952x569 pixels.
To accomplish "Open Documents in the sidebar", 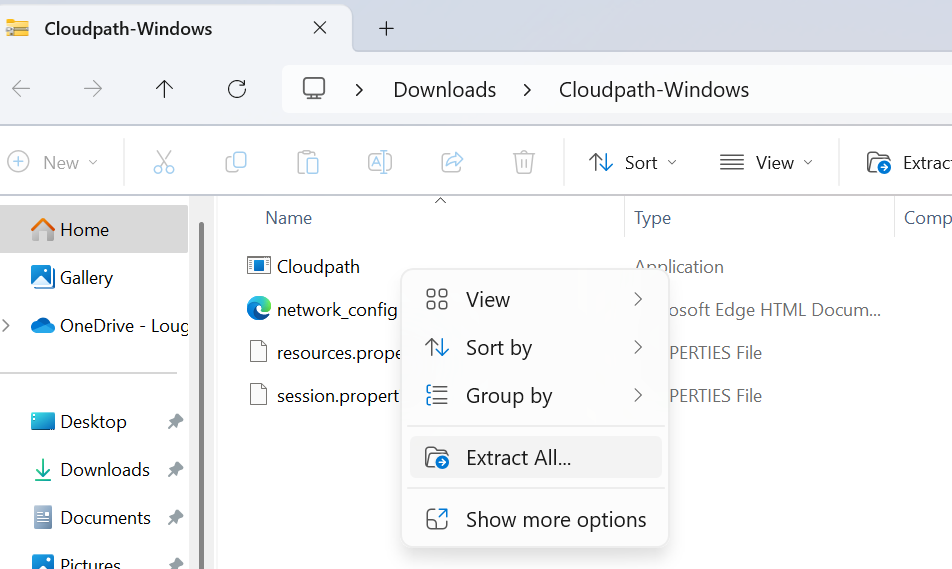I will point(105,517).
